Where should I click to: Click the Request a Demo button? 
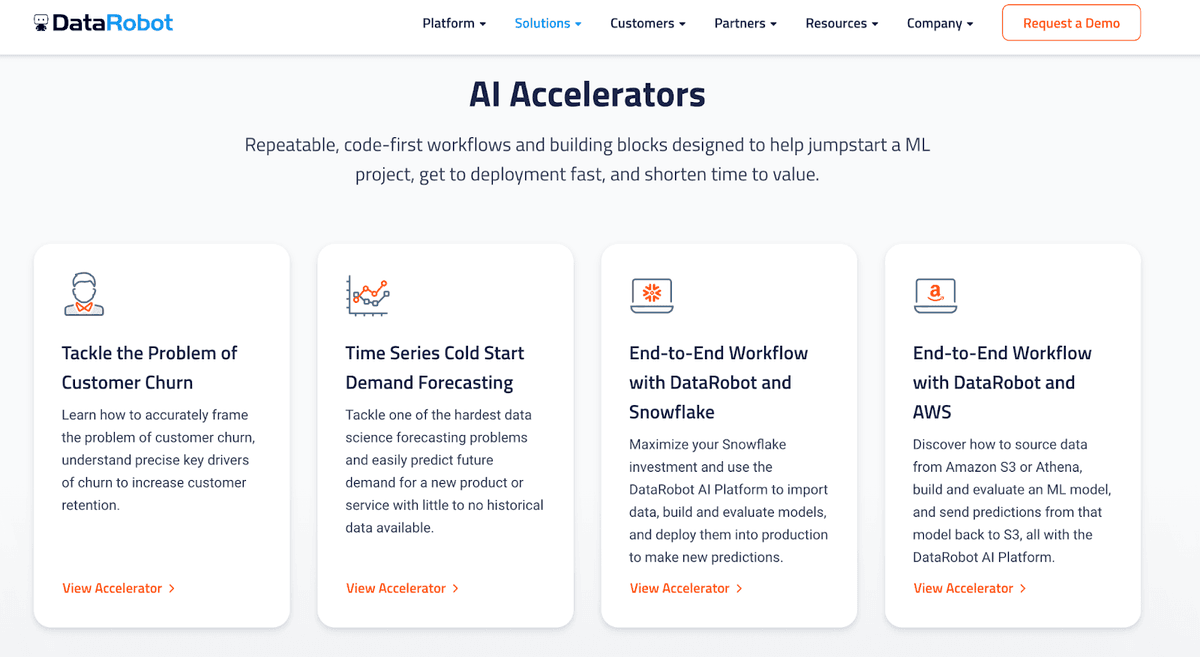click(x=1071, y=22)
